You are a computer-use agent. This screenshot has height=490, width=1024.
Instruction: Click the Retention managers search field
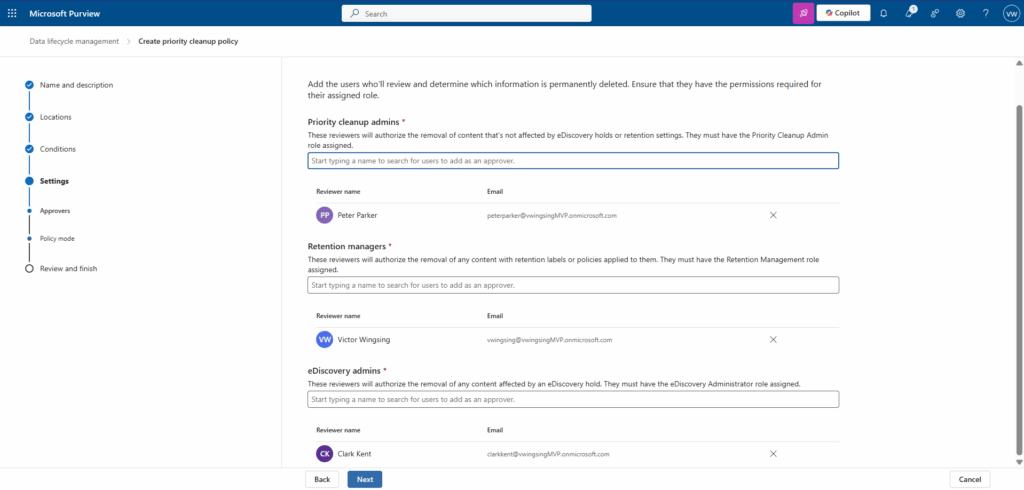coord(572,285)
